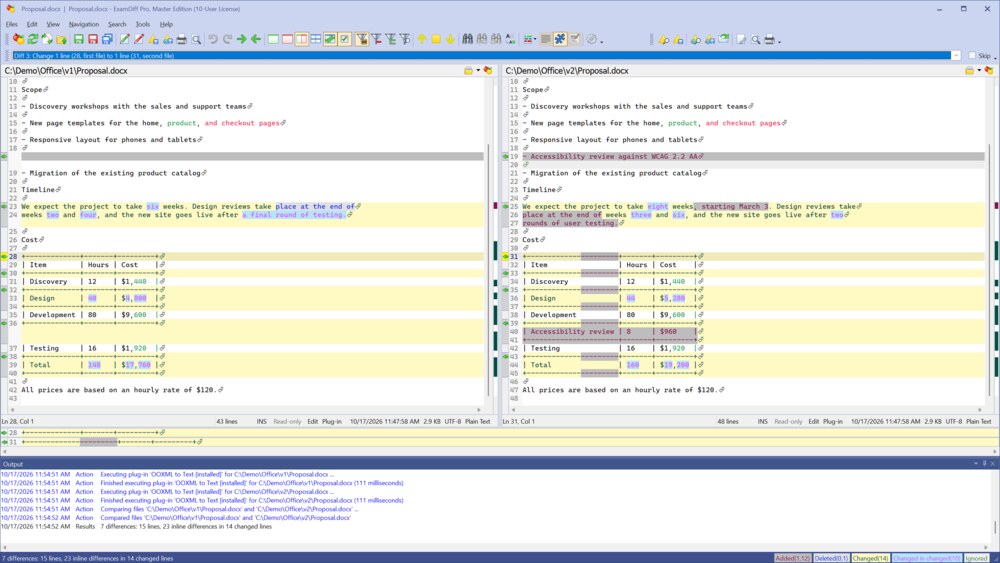Click the blue Save both files icon
The height and width of the screenshot is (563, 1000).
tap(107, 40)
